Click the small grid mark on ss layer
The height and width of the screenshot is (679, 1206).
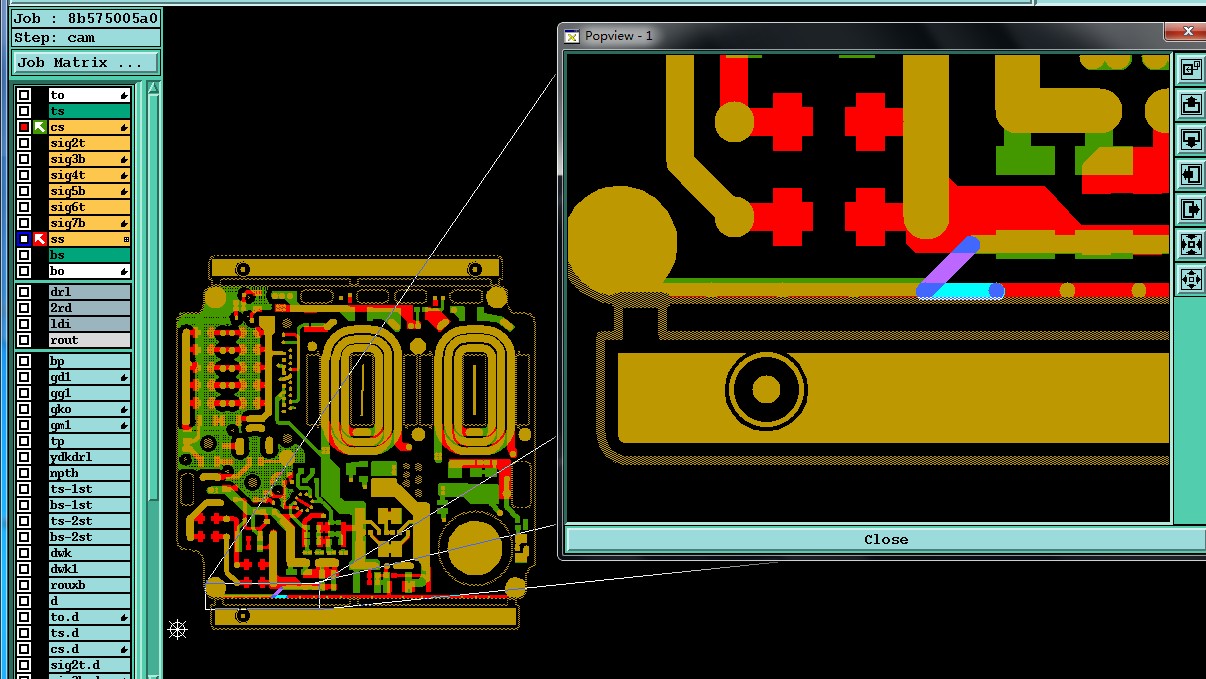click(x=126, y=239)
